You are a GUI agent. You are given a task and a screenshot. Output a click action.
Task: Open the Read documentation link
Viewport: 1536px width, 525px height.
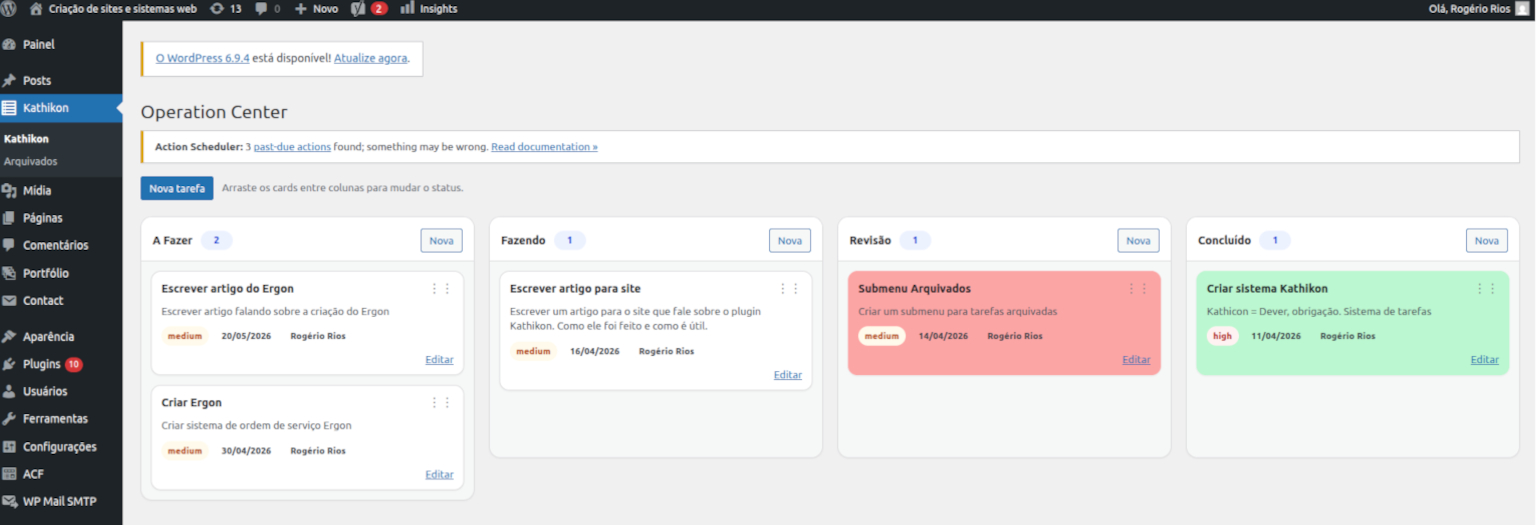[x=544, y=147]
